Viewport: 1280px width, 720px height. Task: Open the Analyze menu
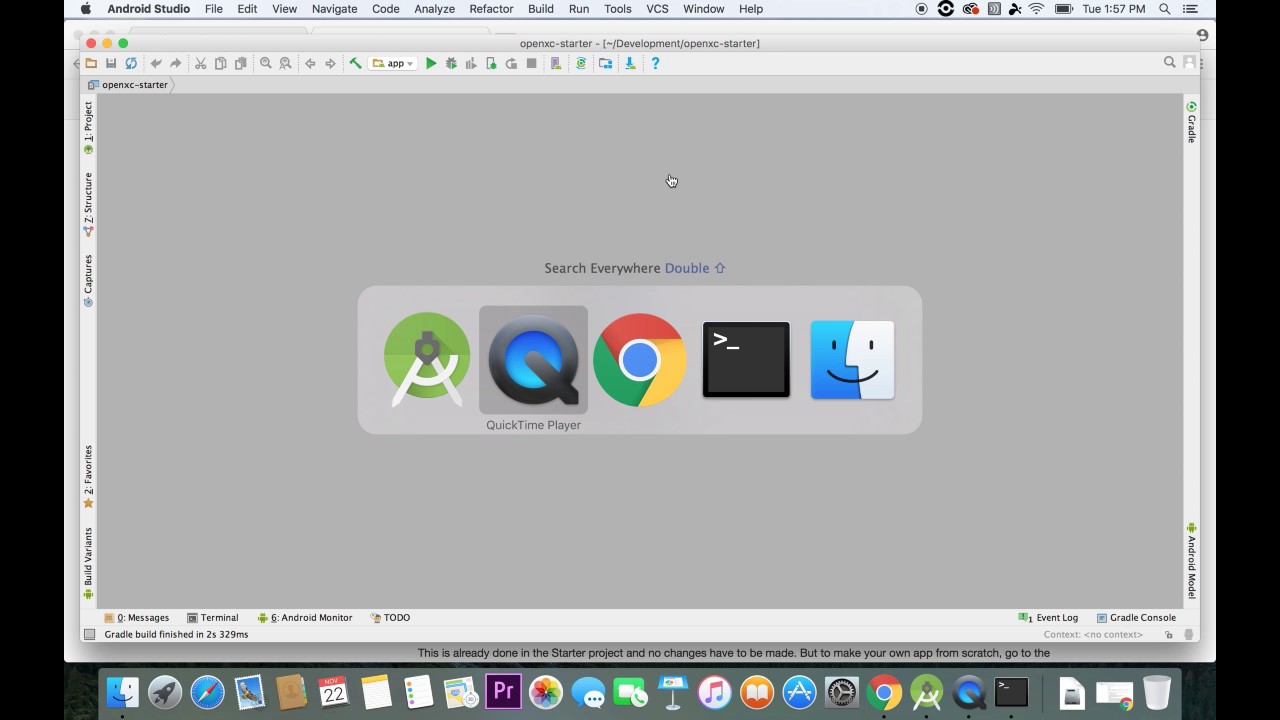coord(434,9)
